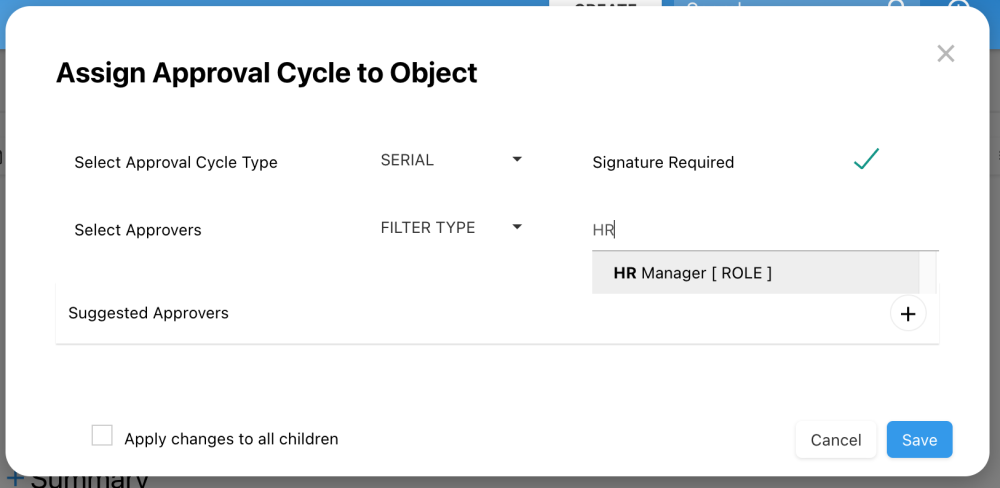1000x488 pixels.
Task: Click the arrow next to FILTER TYPE
Action: coord(517,227)
